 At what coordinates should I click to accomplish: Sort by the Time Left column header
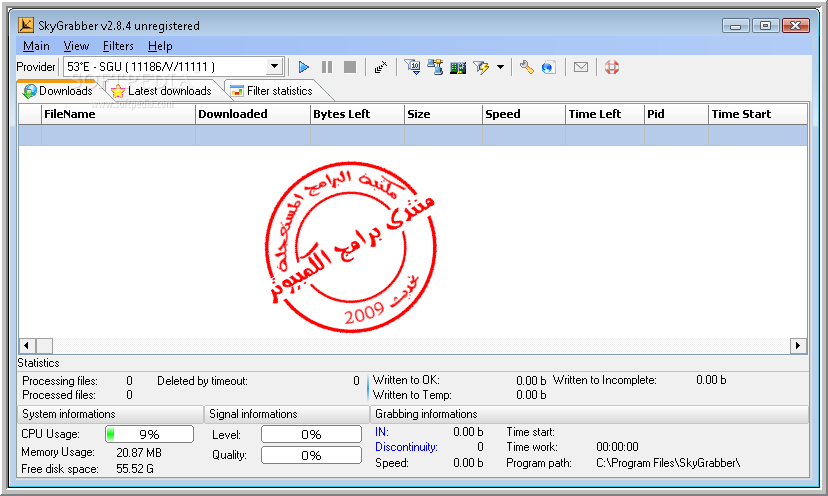tap(605, 114)
